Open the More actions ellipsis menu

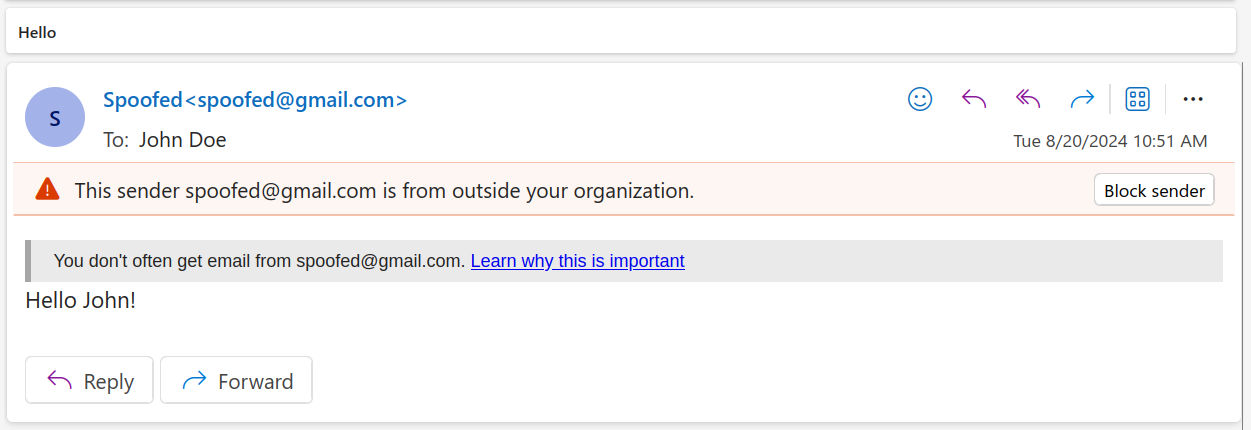1192,98
